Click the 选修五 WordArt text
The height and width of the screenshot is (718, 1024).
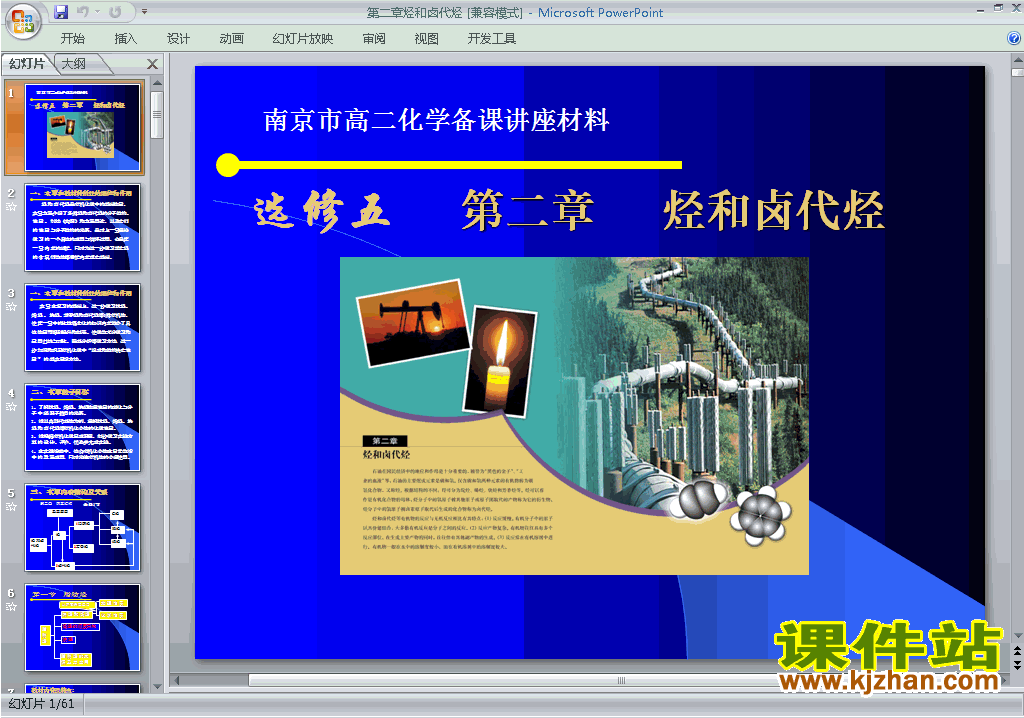pyautogui.click(x=322, y=210)
